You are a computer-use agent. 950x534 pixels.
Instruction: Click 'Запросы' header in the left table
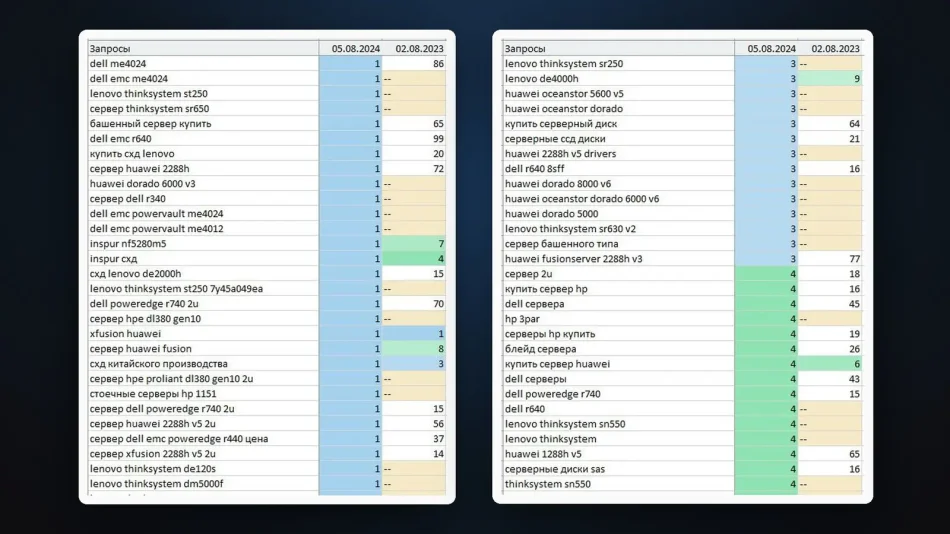tap(204, 48)
